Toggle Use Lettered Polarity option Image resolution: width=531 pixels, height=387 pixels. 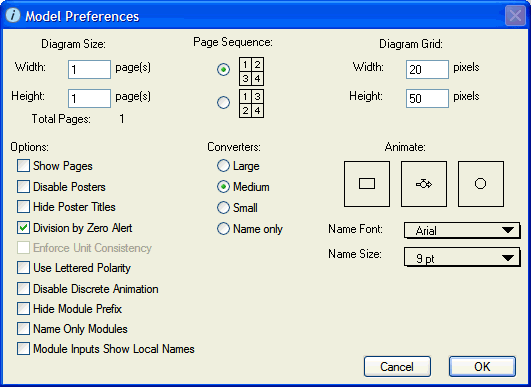[23, 268]
